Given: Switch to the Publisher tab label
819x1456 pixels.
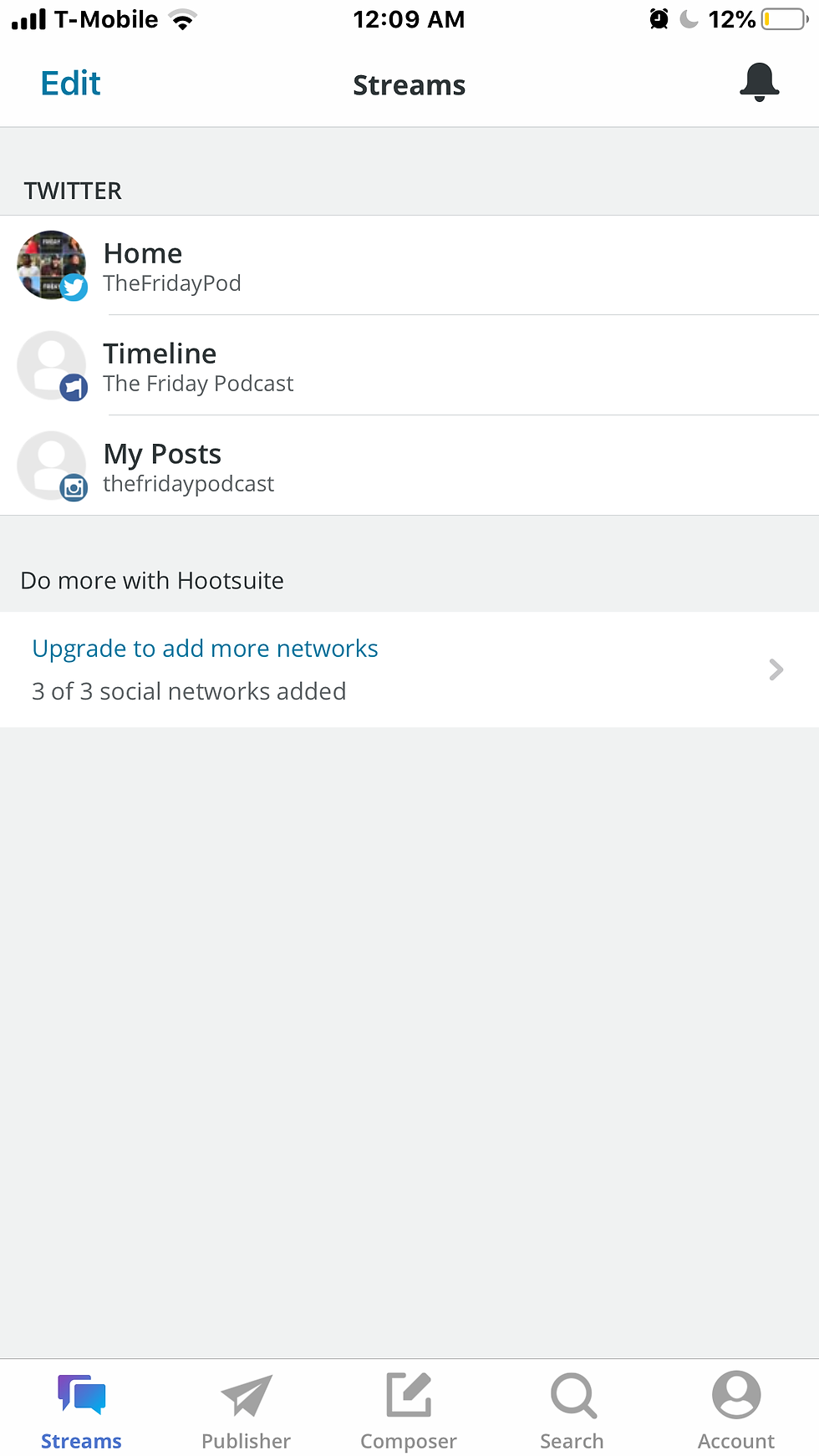Looking at the screenshot, I should click(x=246, y=1441).
